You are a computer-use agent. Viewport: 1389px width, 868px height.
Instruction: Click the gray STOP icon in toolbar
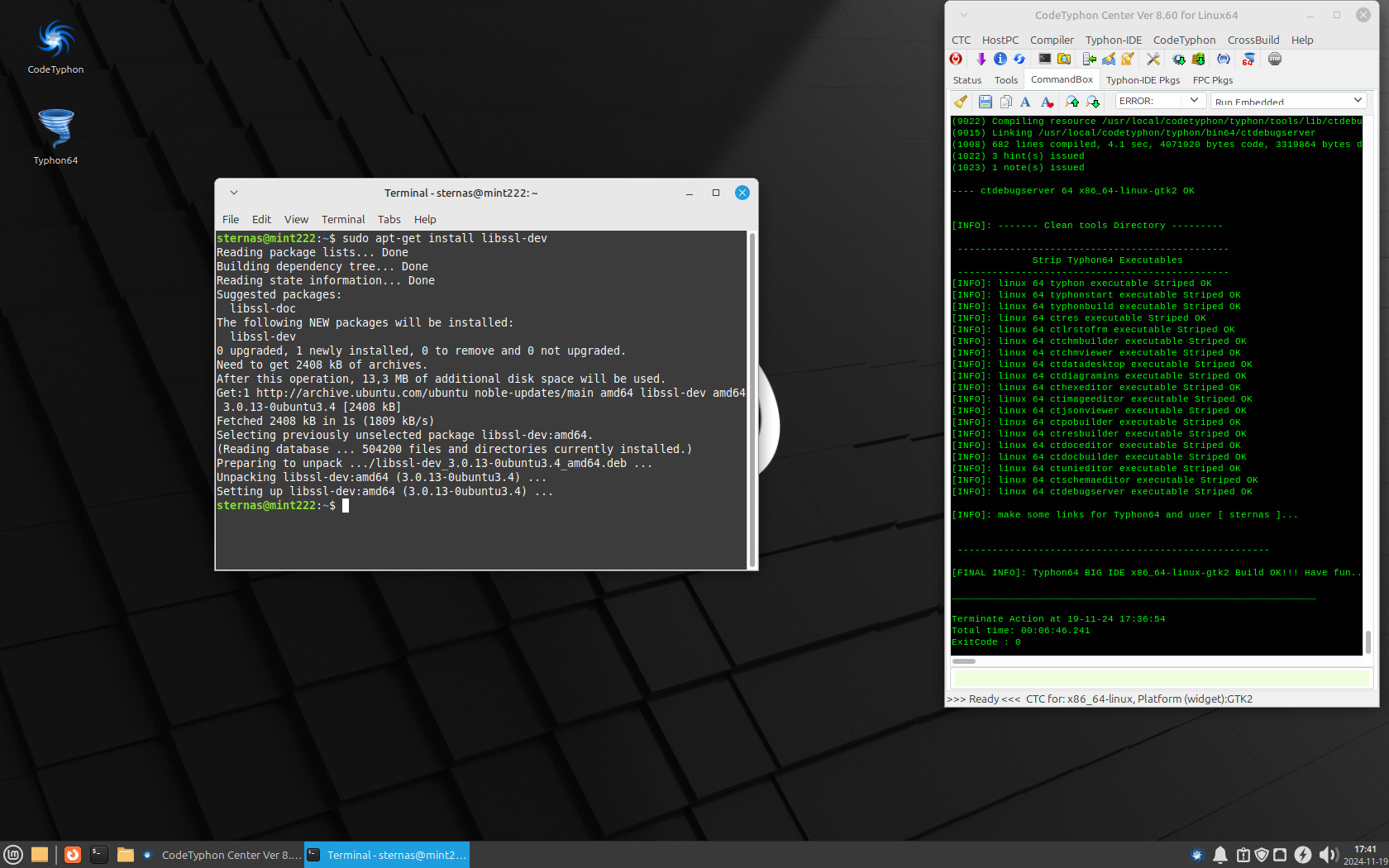(x=1275, y=59)
